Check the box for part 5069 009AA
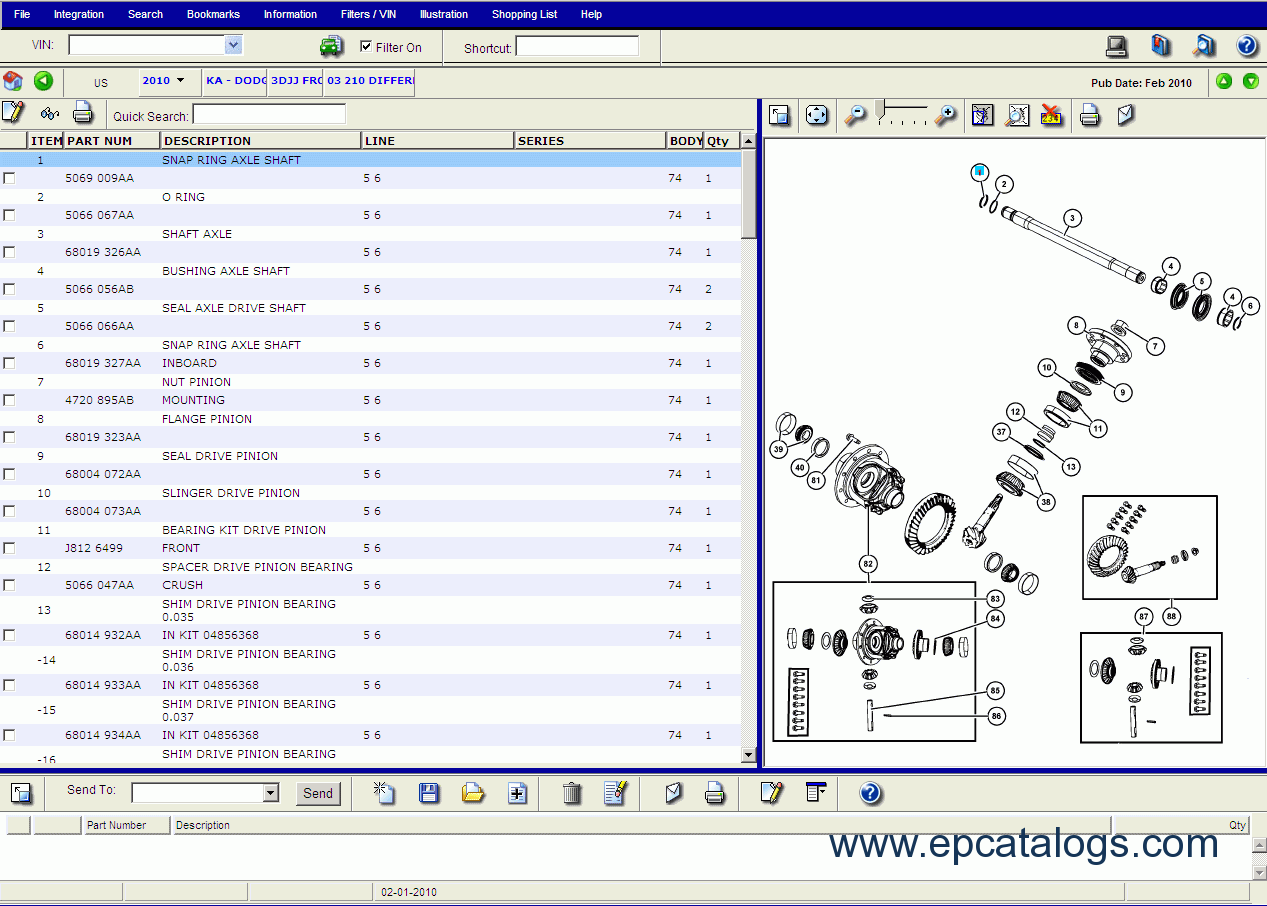Screen dimensions: 1267x906 9,178
